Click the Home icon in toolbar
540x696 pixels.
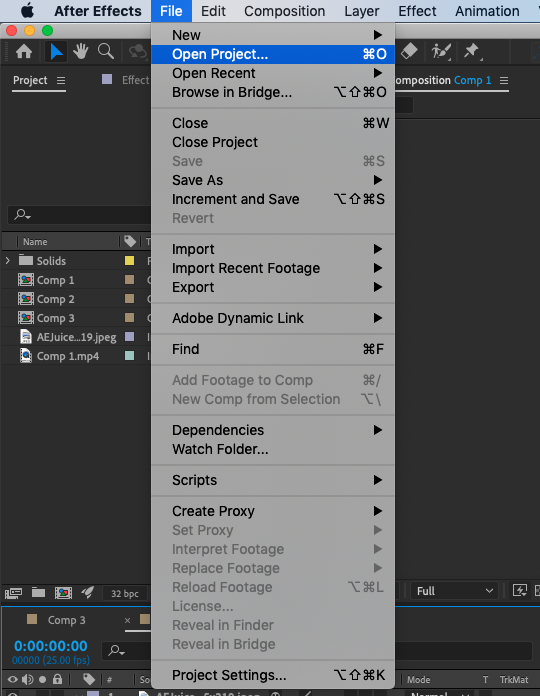pos(24,52)
